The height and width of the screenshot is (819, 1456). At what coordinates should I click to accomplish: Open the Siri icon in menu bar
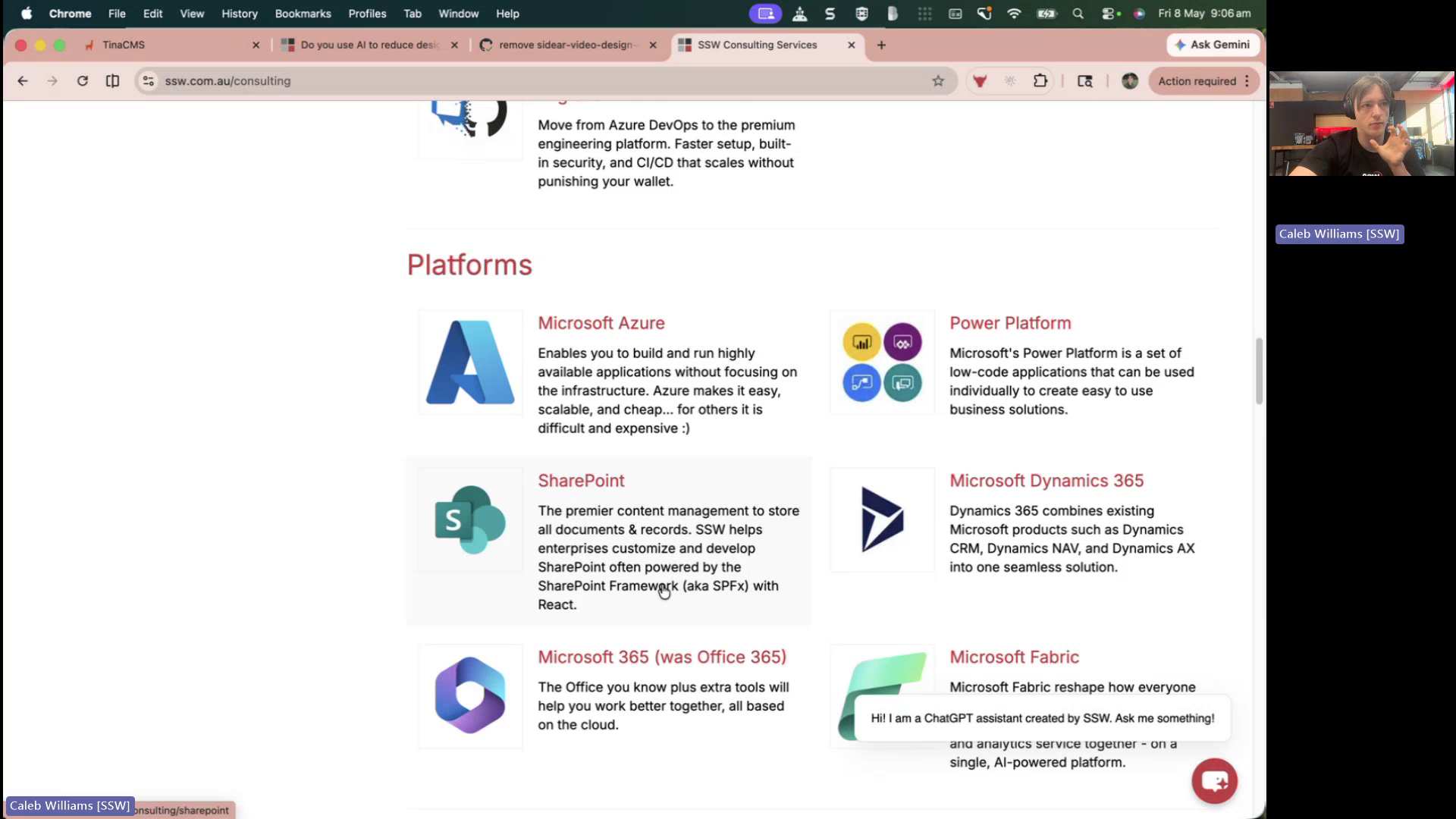[1138, 14]
